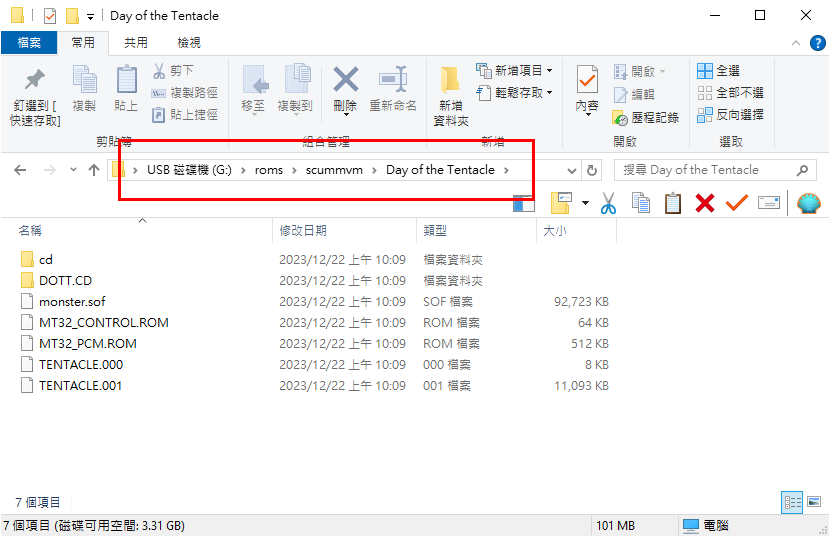
Task: Click USB 磁碟機 (G:) in the address path
Action: tap(189, 170)
